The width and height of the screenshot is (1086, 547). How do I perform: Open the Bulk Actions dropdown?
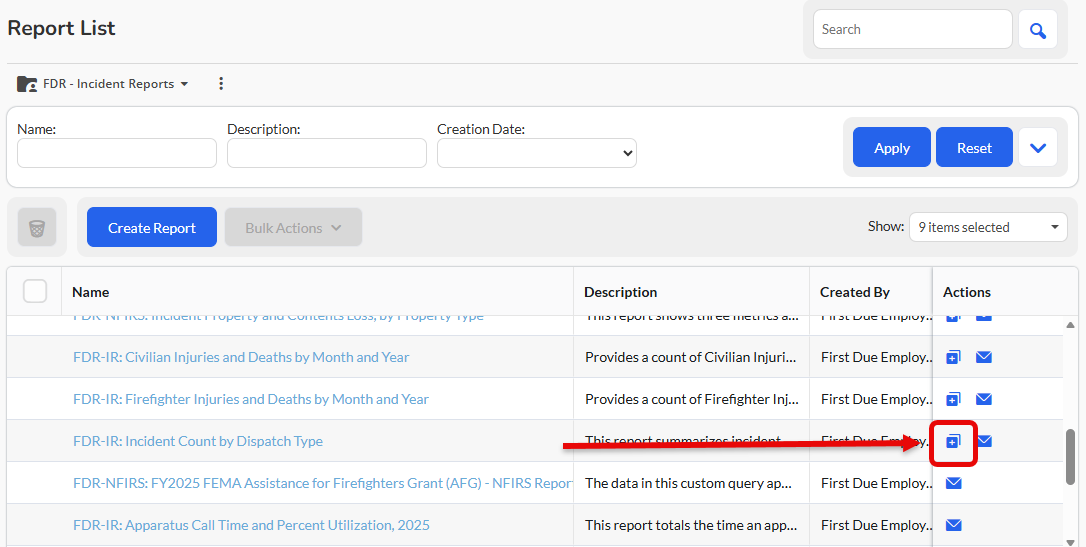click(x=294, y=228)
